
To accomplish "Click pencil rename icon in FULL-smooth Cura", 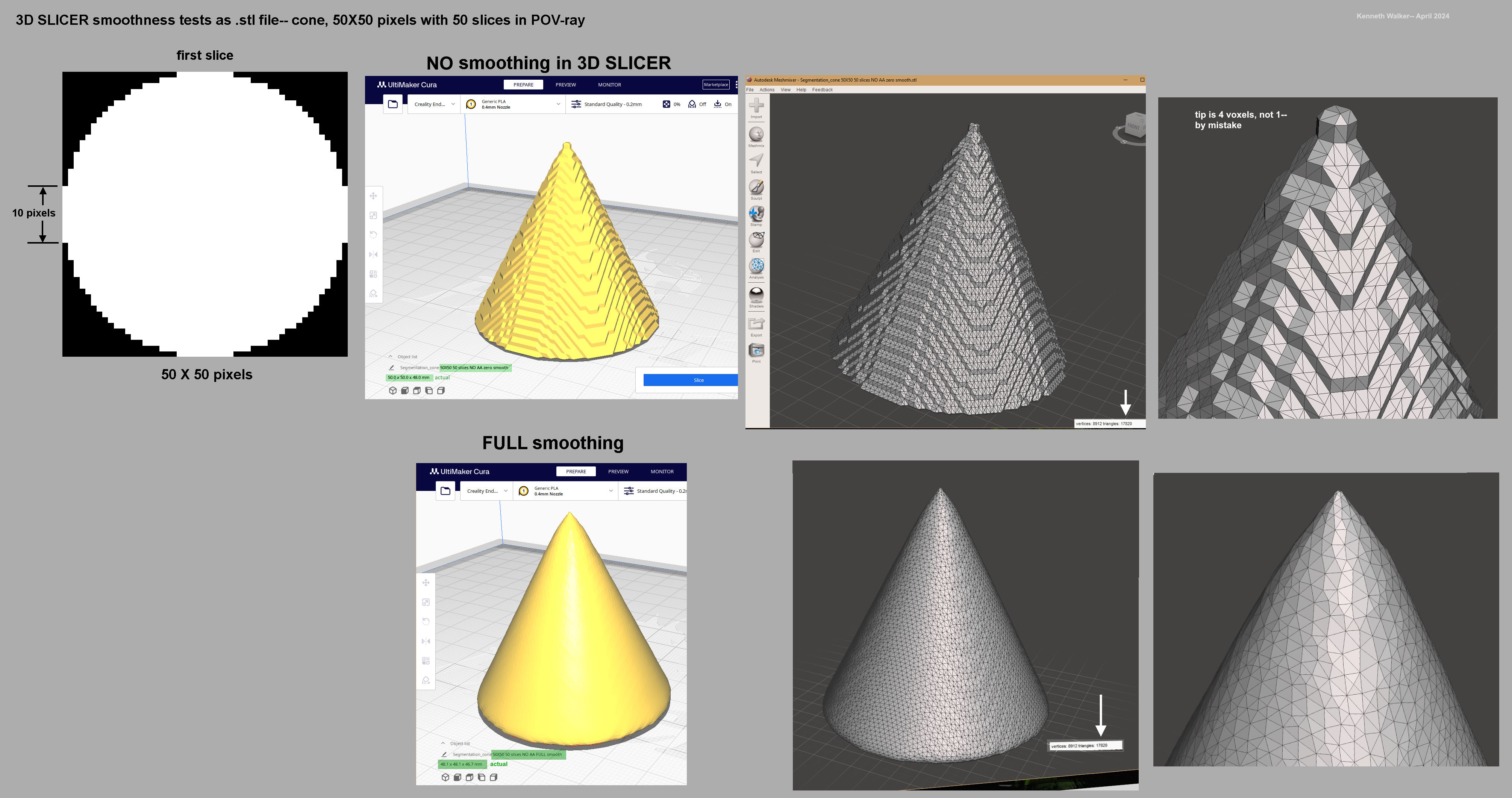I will [444, 754].
